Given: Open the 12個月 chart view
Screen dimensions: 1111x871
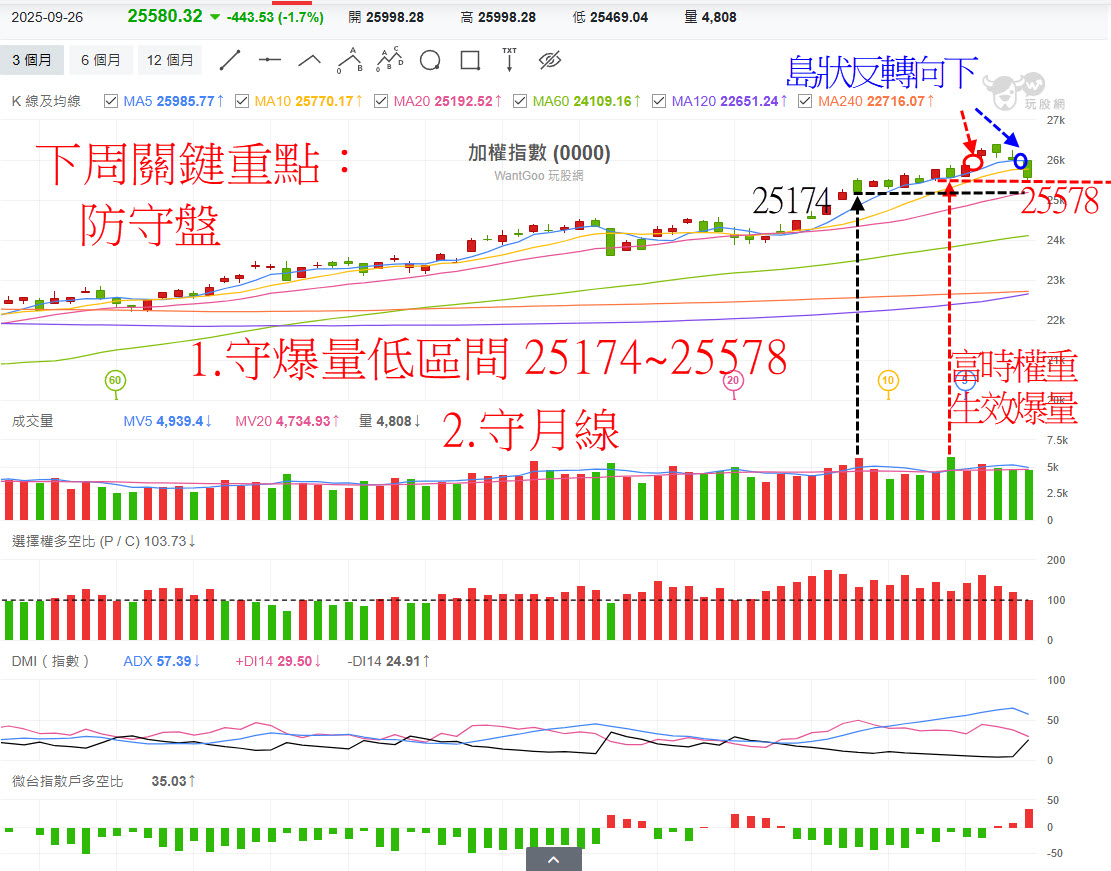Looking at the screenshot, I should 170,60.
